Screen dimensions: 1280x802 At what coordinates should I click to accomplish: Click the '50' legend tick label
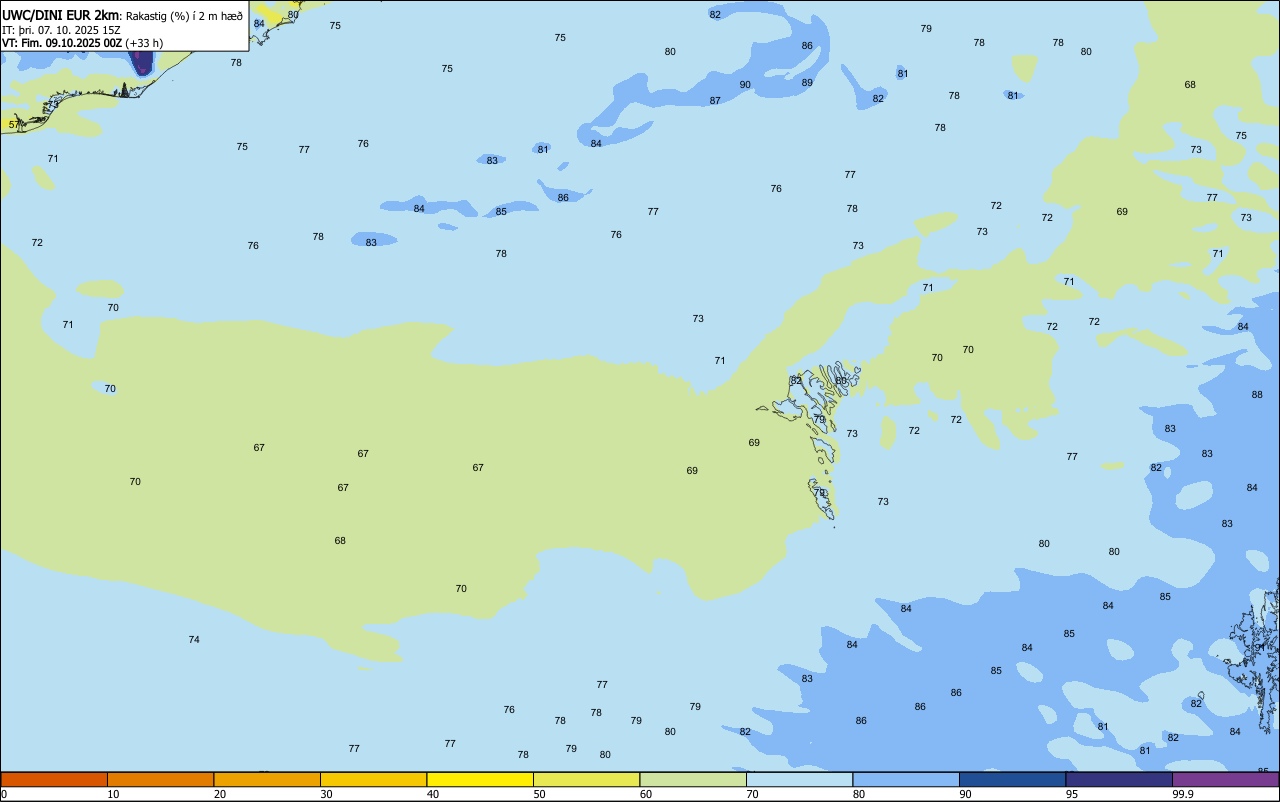(x=539, y=794)
